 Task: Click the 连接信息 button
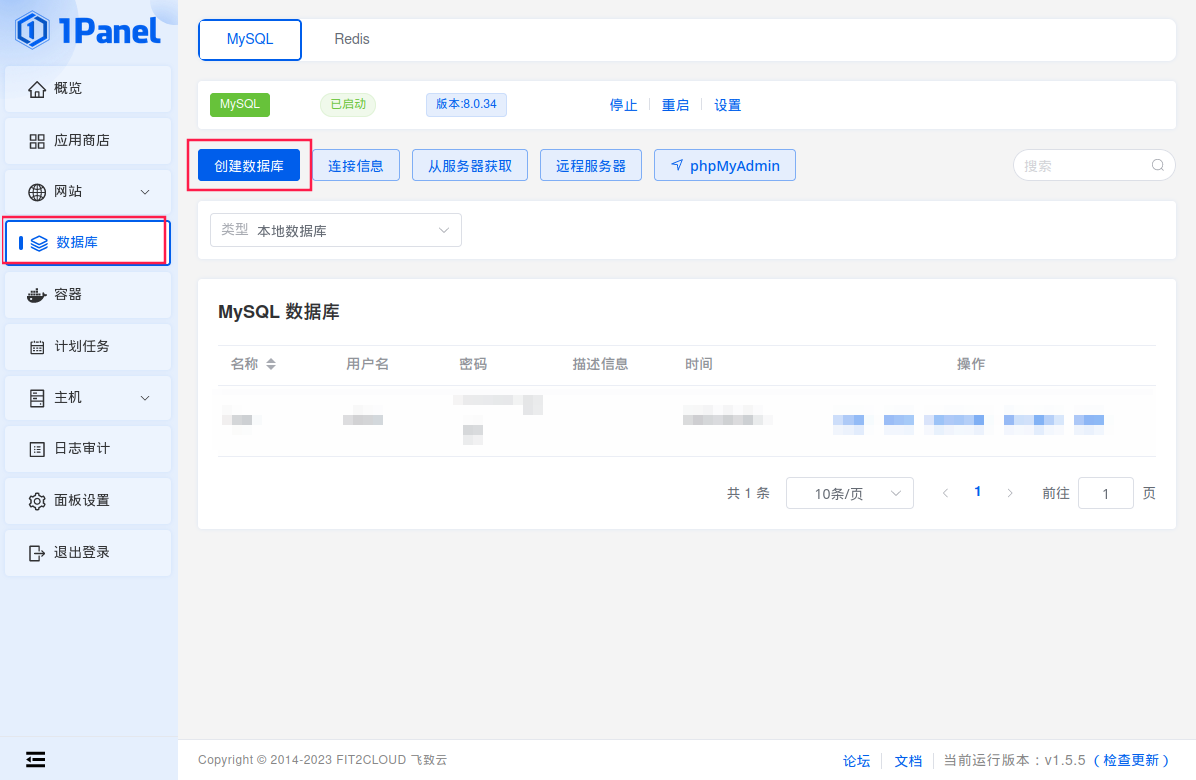(x=355, y=165)
